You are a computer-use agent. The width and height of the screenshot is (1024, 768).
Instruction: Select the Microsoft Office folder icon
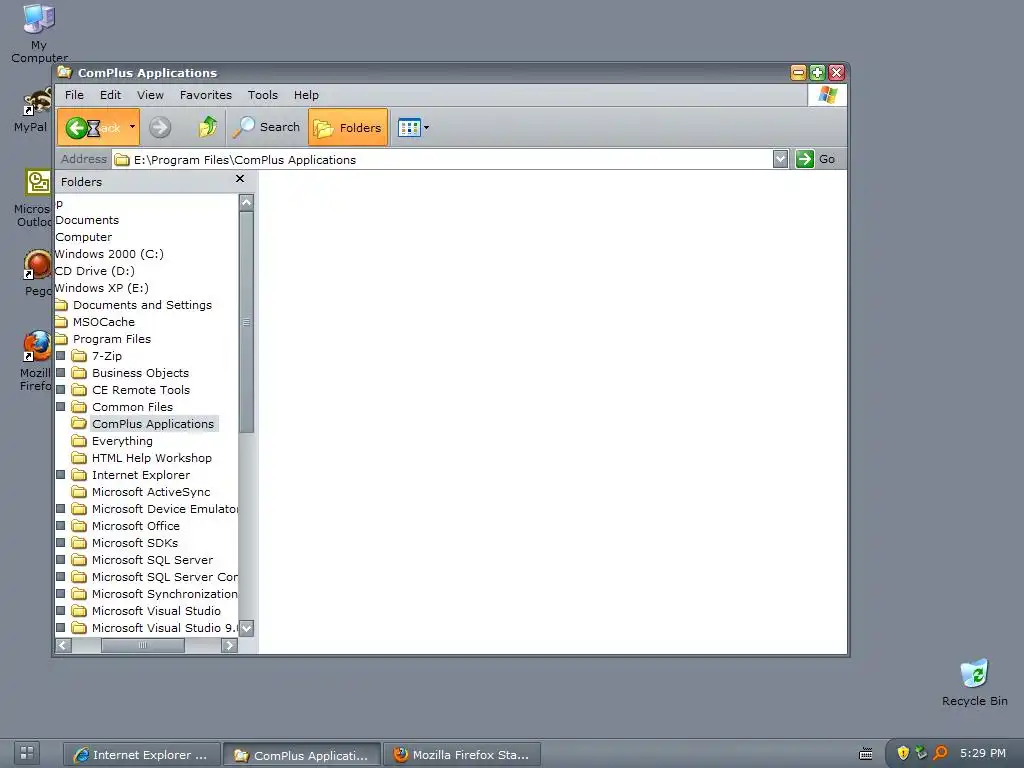click(79, 526)
